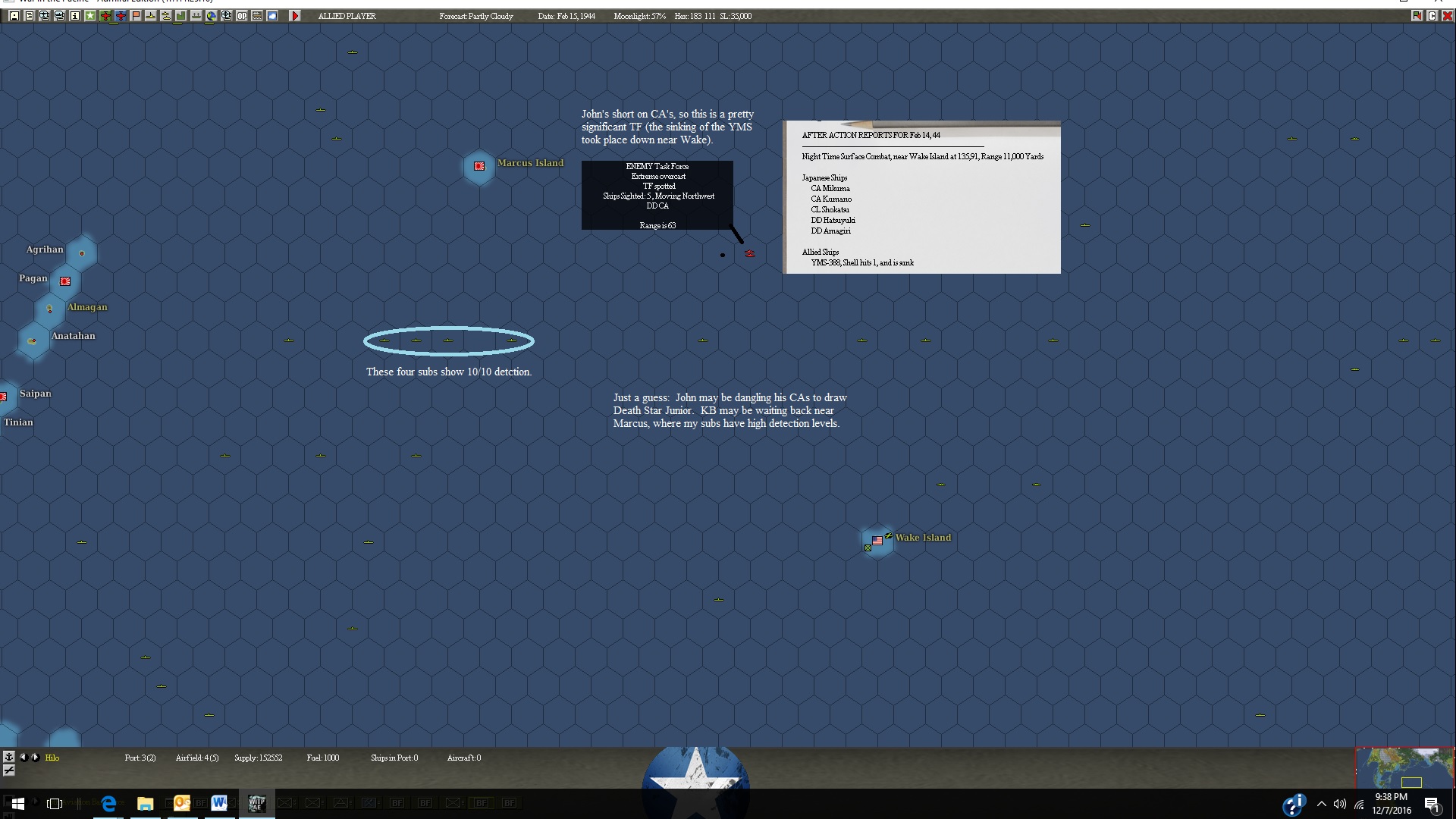Click the save game disk icon
The width and height of the screenshot is (1456, 819).
[x=14, y=16]
